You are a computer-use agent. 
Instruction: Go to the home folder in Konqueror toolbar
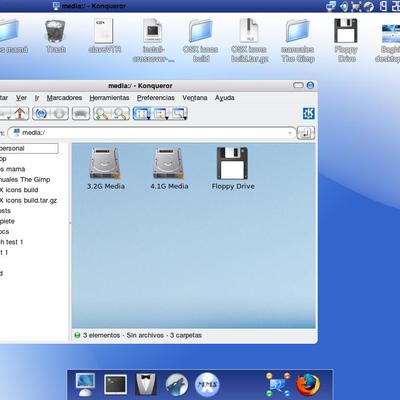[x=21, y=114]
